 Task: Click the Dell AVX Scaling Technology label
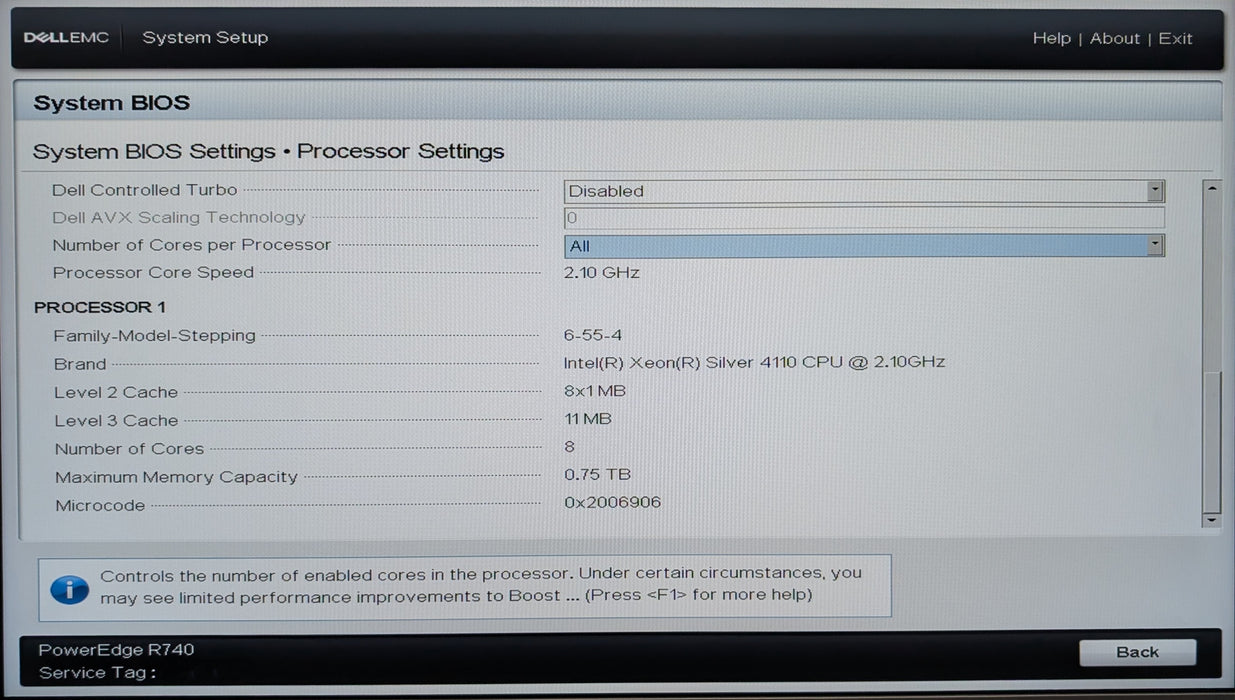tap(178, 217)
